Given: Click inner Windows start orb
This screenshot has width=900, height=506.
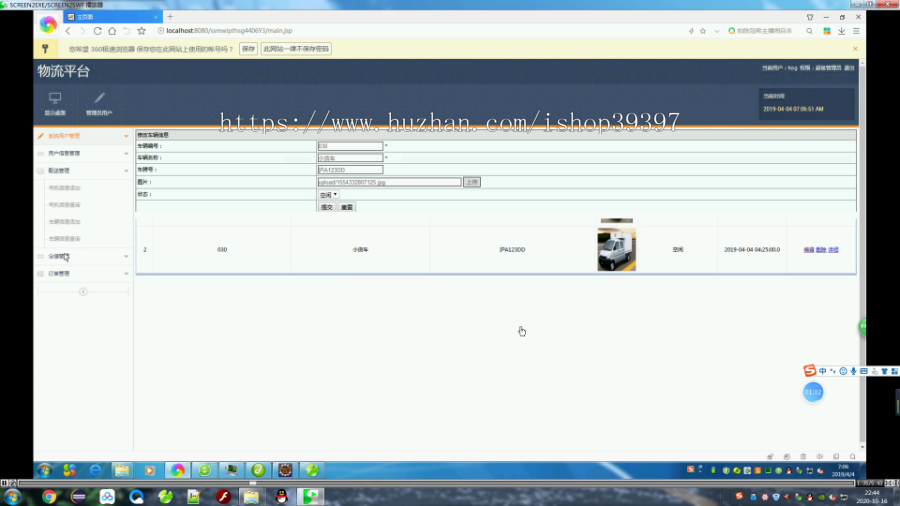Looking at the screenshot, I should [44, 470].
